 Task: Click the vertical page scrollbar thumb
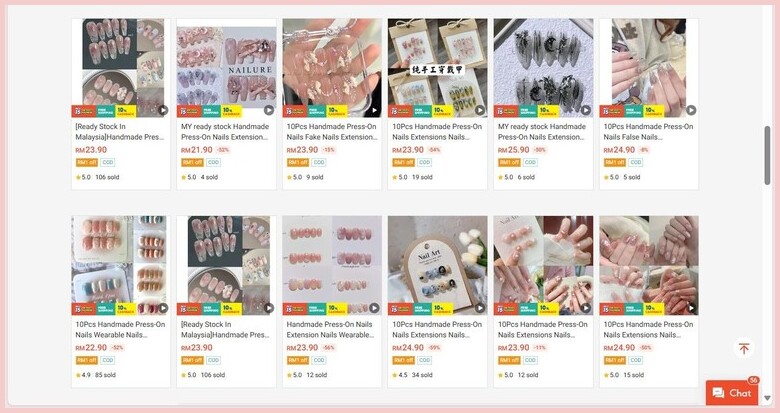coord(767,156)
